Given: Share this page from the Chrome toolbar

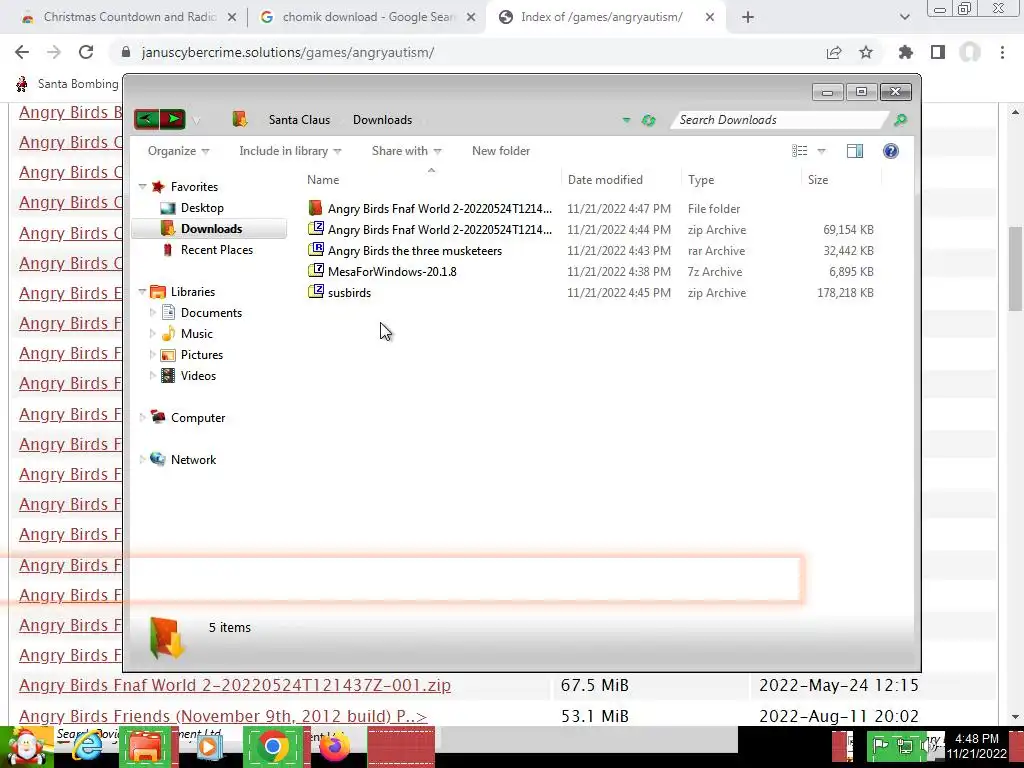Looking at the screenshot, I should [834, 52].
